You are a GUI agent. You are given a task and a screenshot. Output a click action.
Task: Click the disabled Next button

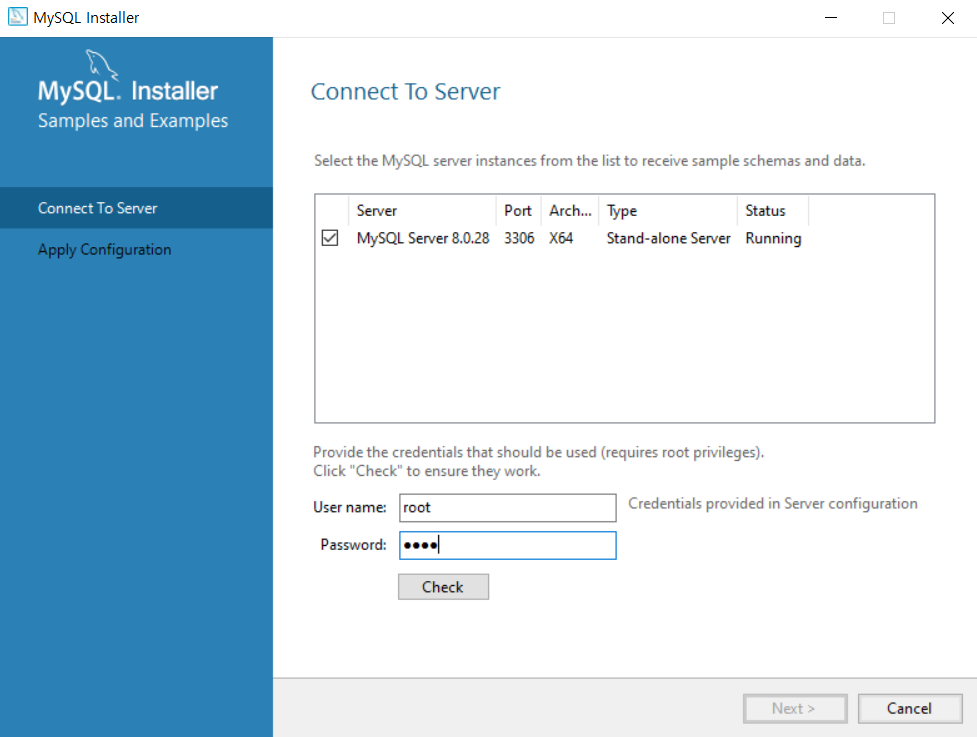coord(795,708)
